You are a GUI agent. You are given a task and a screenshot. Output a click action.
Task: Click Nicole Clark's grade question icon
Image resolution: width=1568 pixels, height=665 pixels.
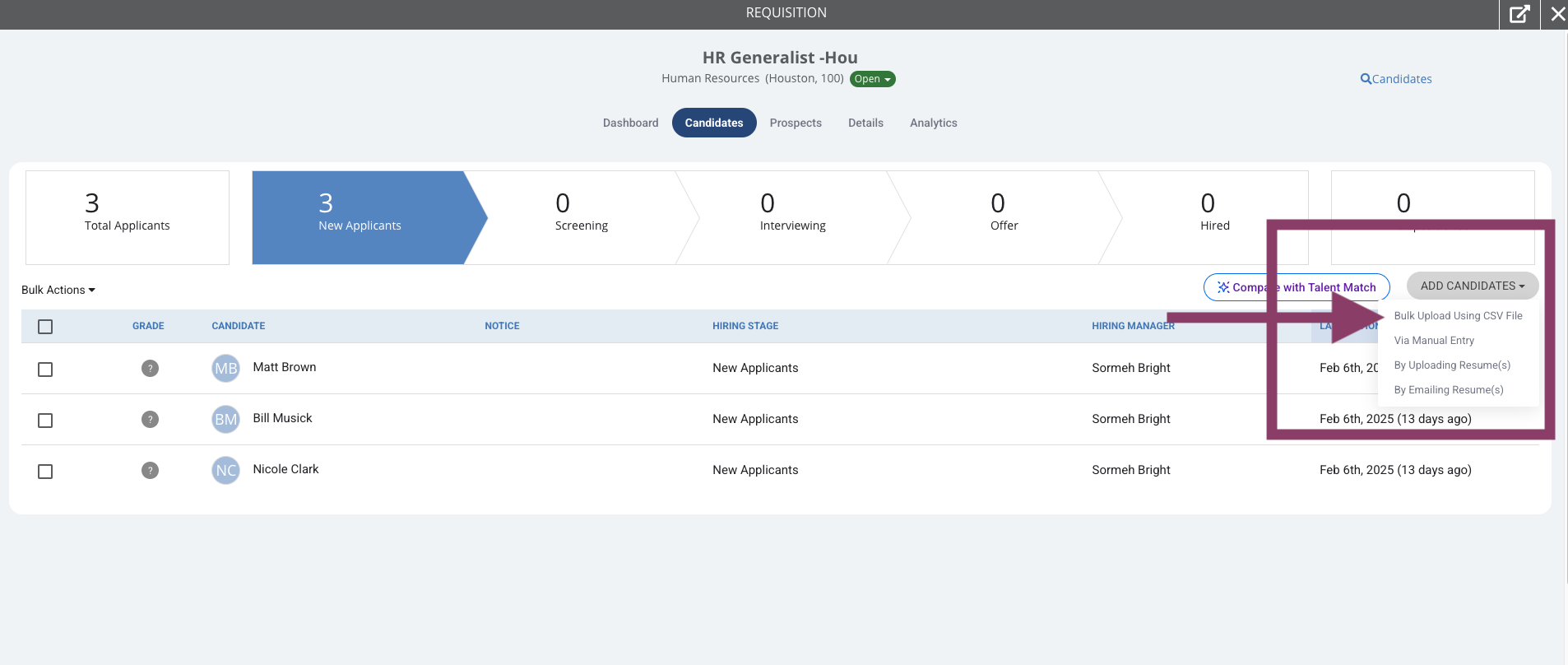point(150,470)
